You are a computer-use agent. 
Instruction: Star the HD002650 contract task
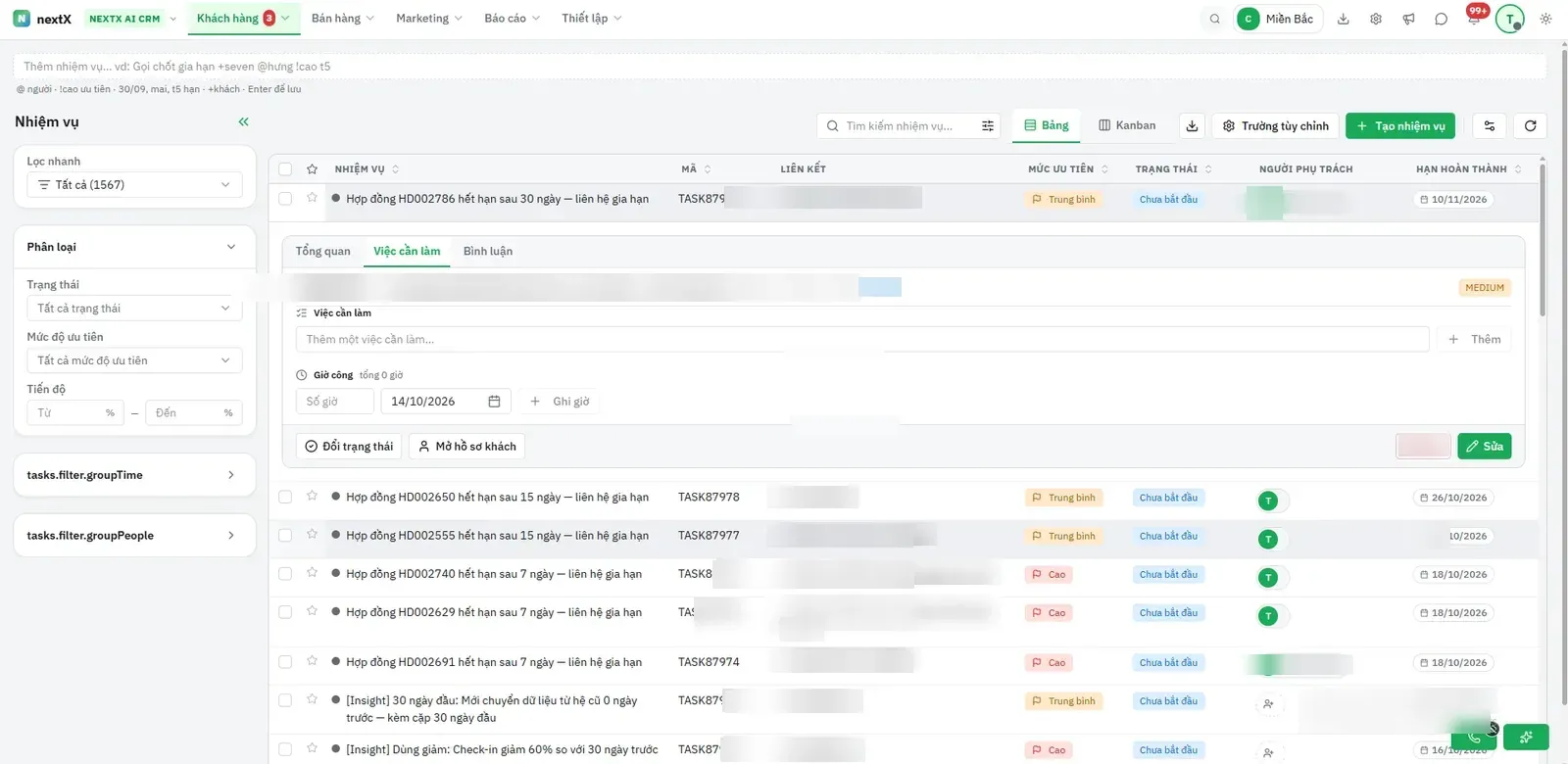(312, 496)
